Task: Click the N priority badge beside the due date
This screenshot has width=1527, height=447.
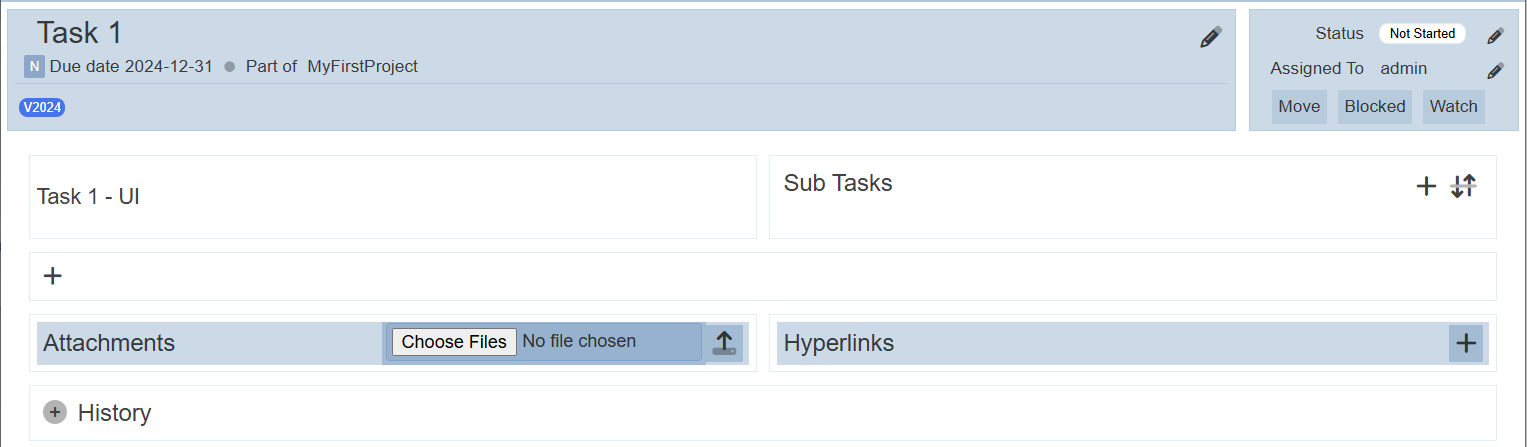Action: point(34,67)
